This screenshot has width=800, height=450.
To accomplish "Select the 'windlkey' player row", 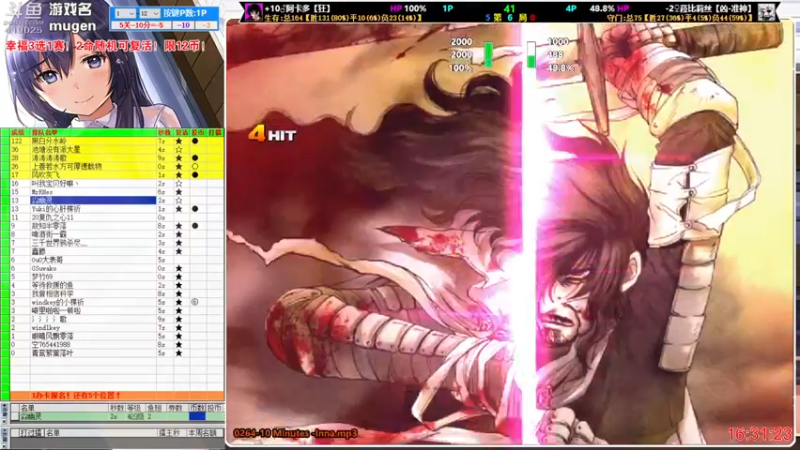I will 117,328.
